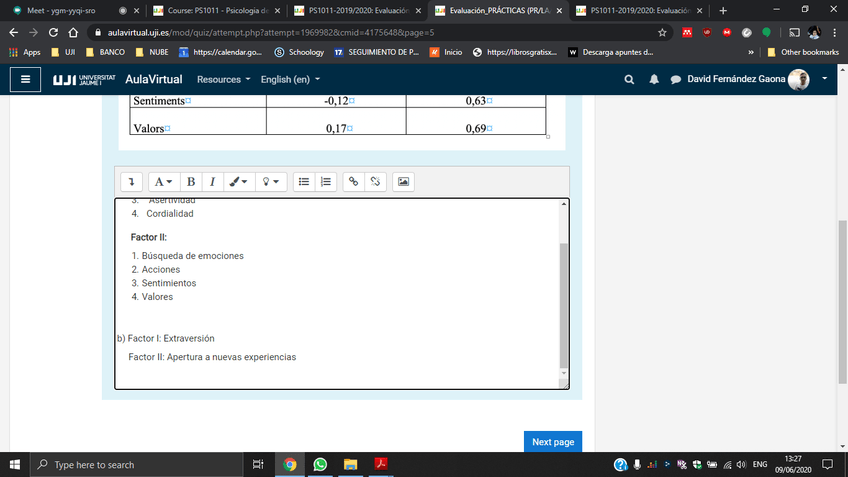This screenshot has width=848, height=477.
Task: Open Adobe Acrobat from the taskbar
Action: pos(381,465)
